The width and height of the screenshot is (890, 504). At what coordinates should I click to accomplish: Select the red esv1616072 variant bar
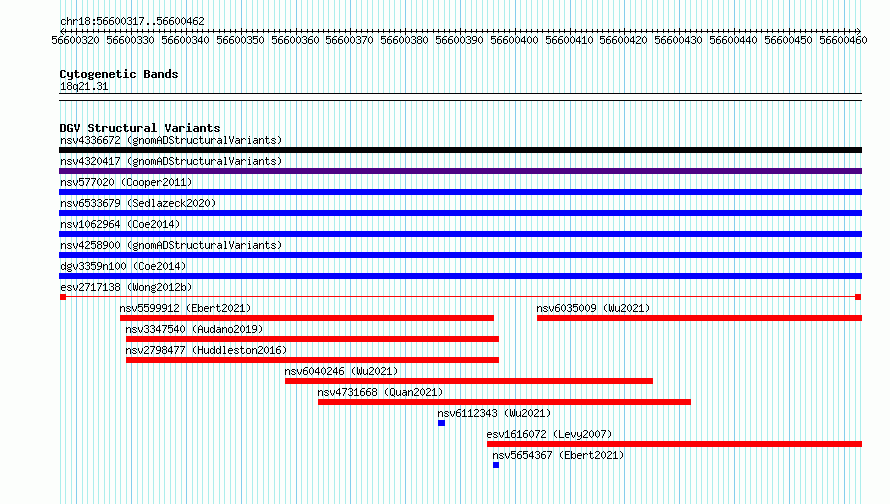pos(674,444)
